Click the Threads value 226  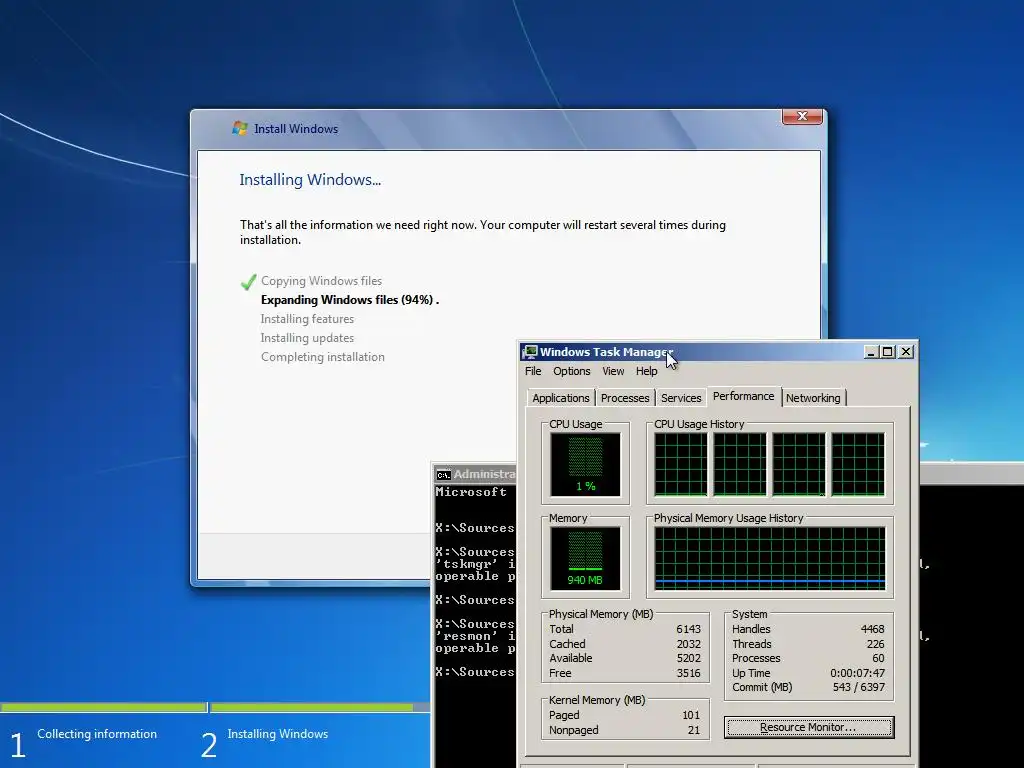[x=876, y=644]
